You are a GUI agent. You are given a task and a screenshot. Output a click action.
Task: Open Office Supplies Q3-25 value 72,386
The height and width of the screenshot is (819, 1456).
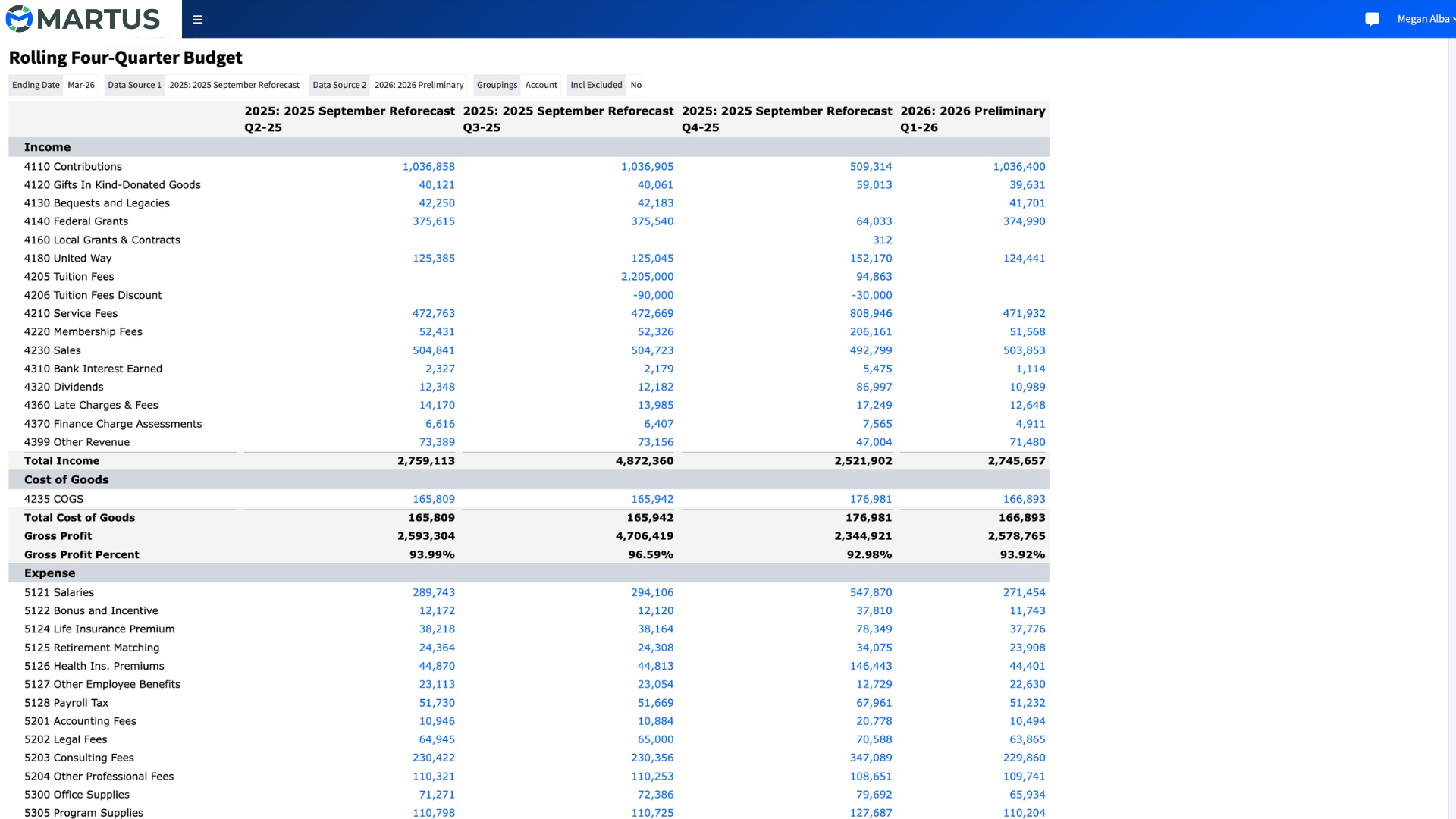(655, 795)
